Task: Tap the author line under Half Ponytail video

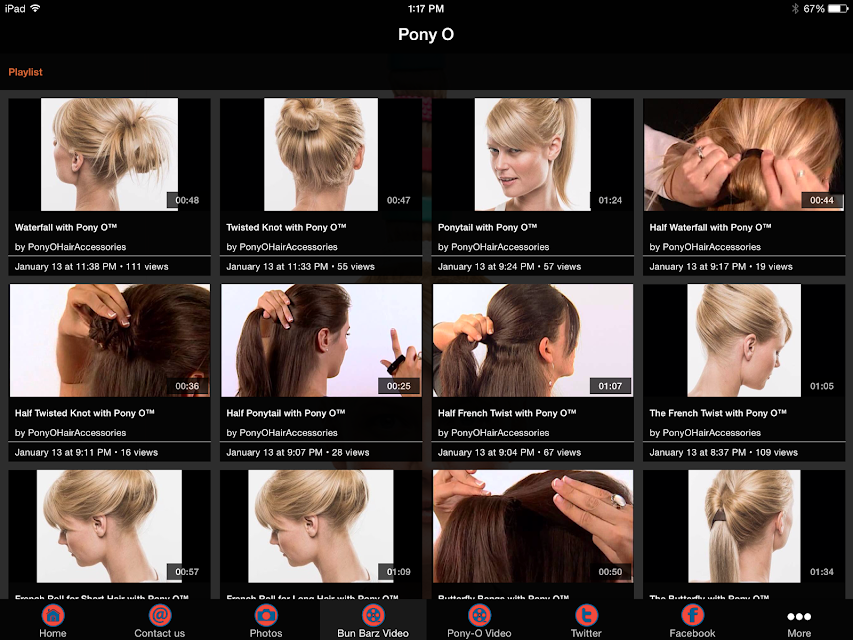Action: click(x=282, y=433)
